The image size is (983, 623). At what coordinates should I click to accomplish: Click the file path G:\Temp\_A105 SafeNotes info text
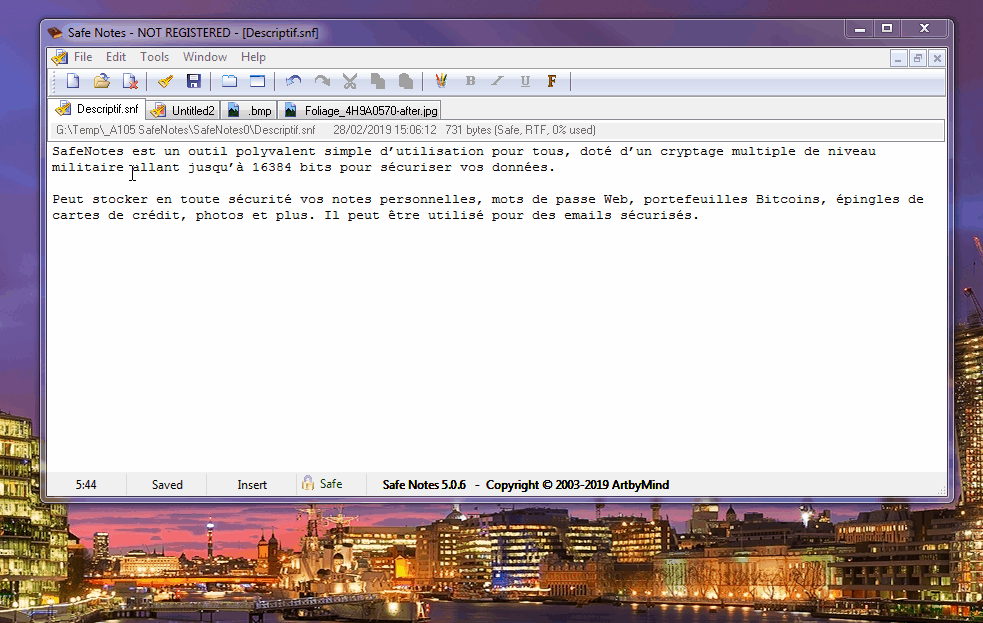tap(186, 130)
